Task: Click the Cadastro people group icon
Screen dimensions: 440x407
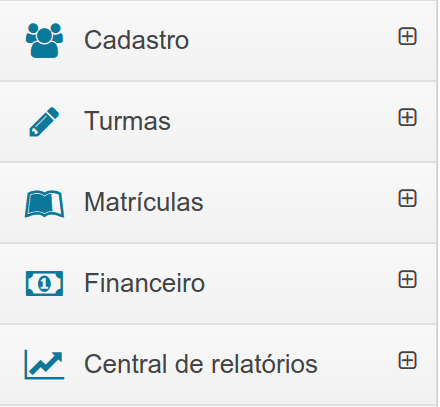Action: tap(44, 40)
